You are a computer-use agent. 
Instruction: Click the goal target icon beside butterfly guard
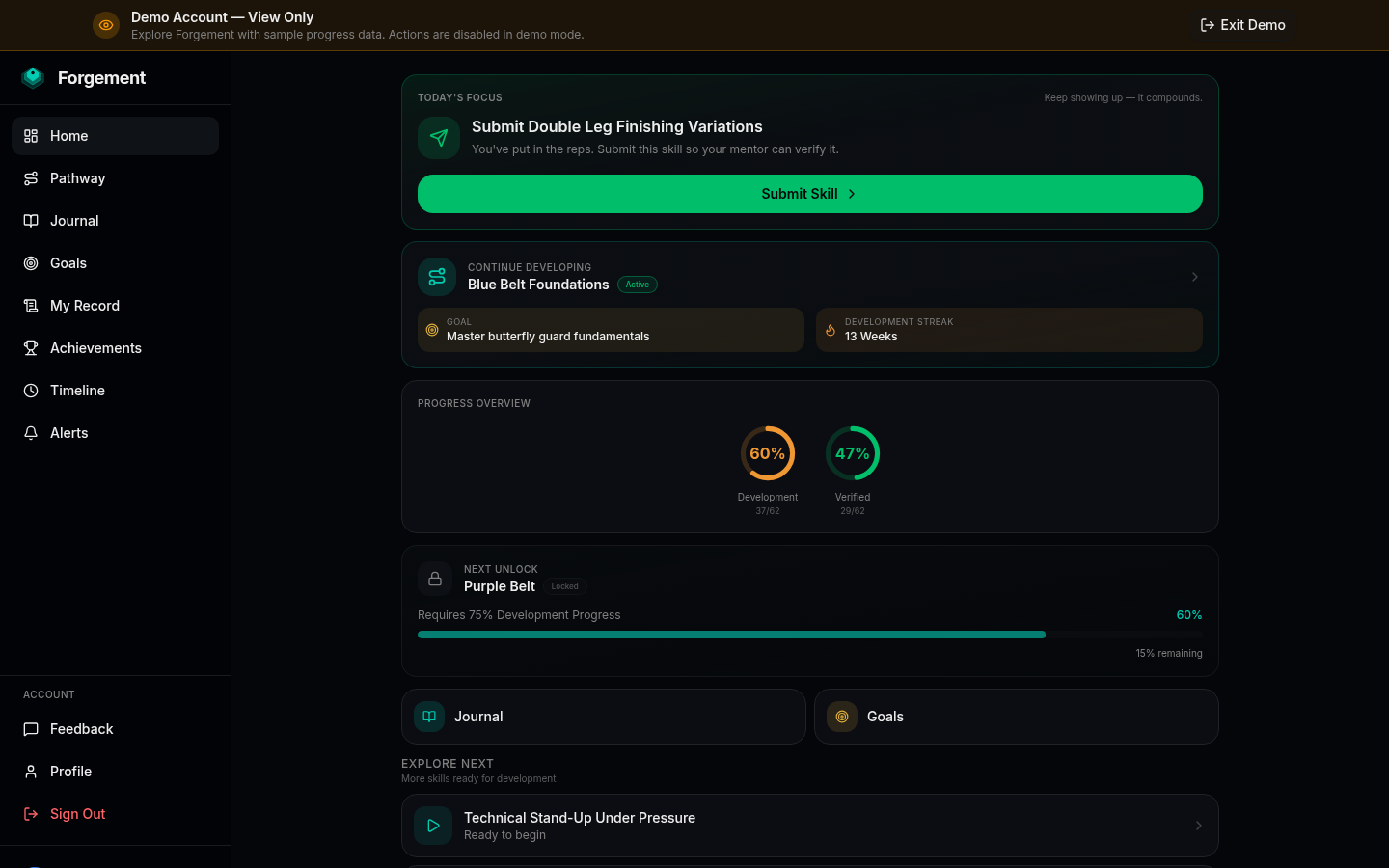[x=432, y=330]
